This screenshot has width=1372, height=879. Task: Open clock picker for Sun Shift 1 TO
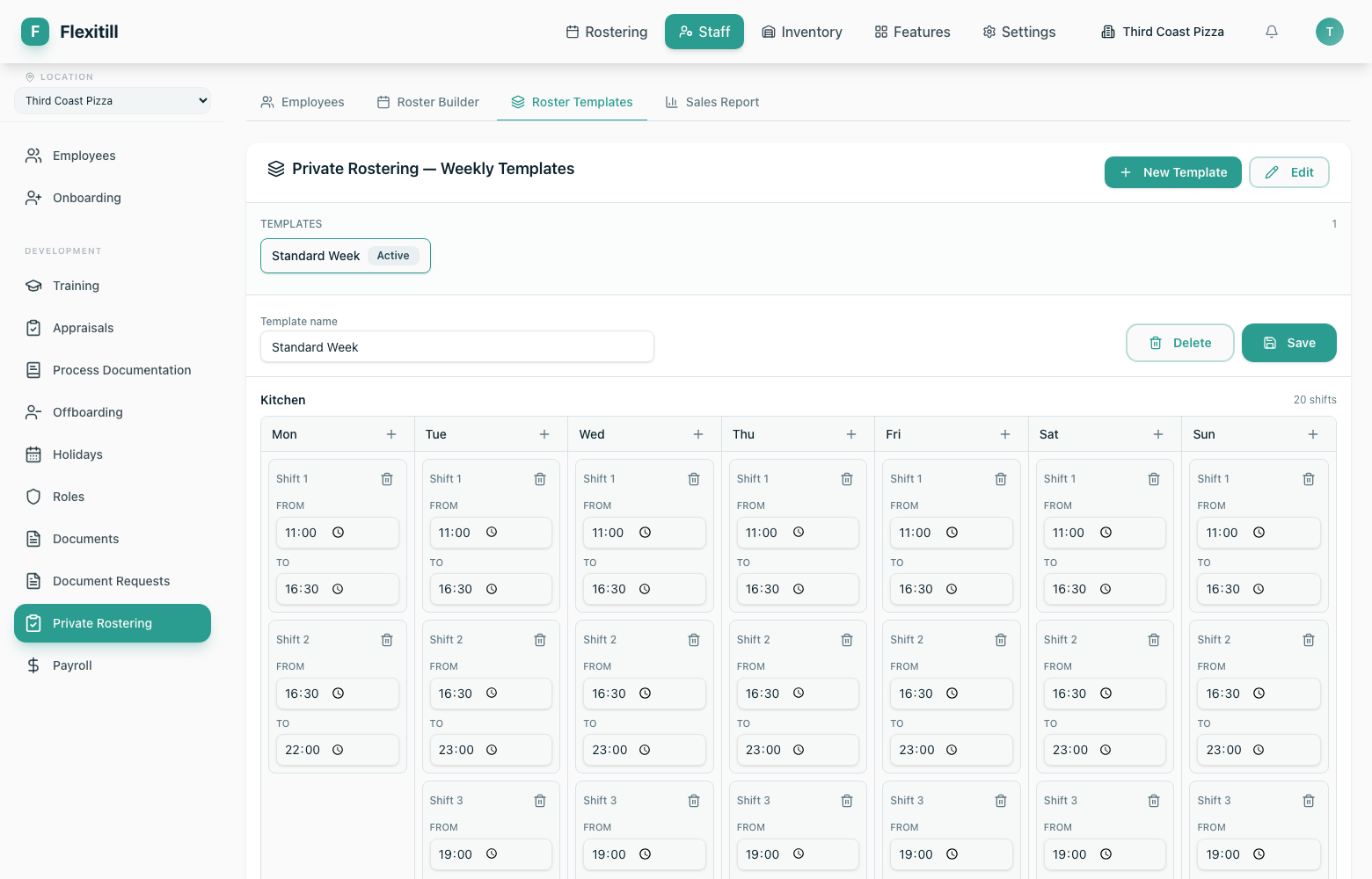pyautogui.click(x=1259, y=589)
